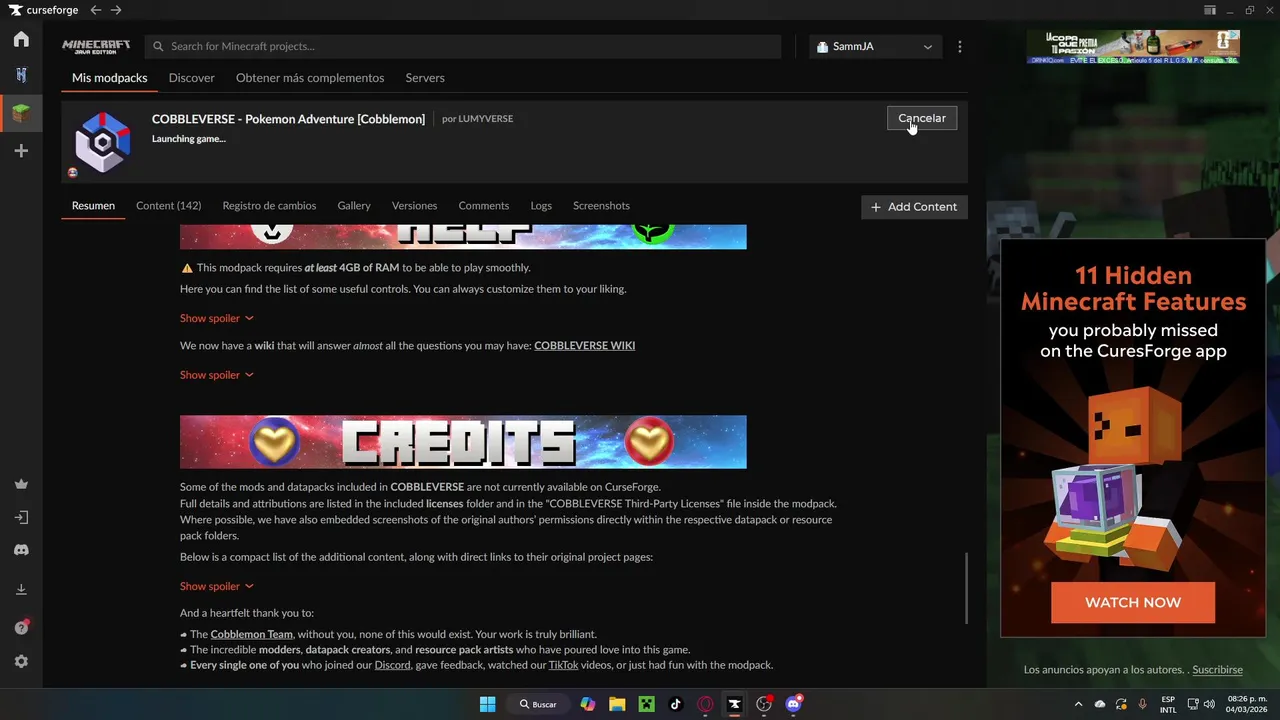Open the three-dot more options menu
Viewport: 1280px width, 720px height.
click(x=960, y=47)
